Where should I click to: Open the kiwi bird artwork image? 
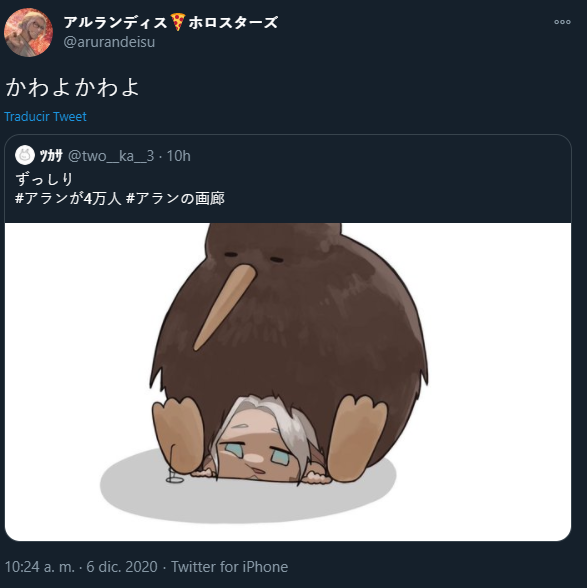click(288, 382)
